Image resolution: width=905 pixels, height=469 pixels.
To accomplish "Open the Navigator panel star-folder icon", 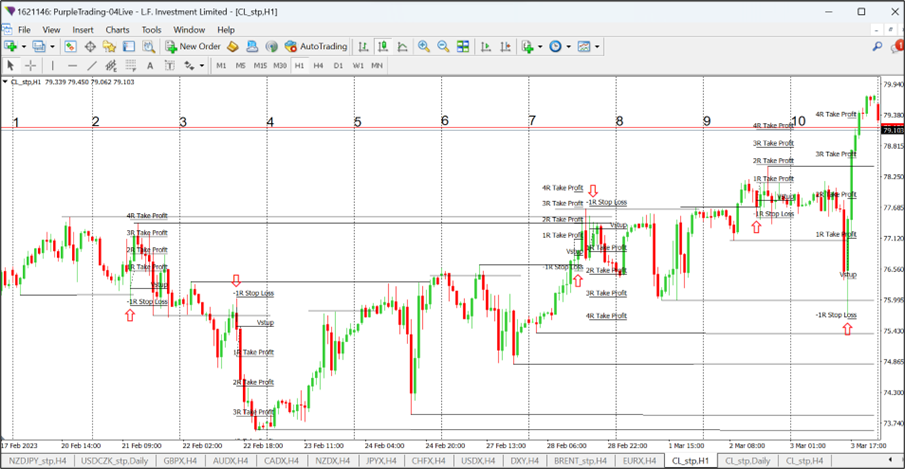I will [109, 46].
